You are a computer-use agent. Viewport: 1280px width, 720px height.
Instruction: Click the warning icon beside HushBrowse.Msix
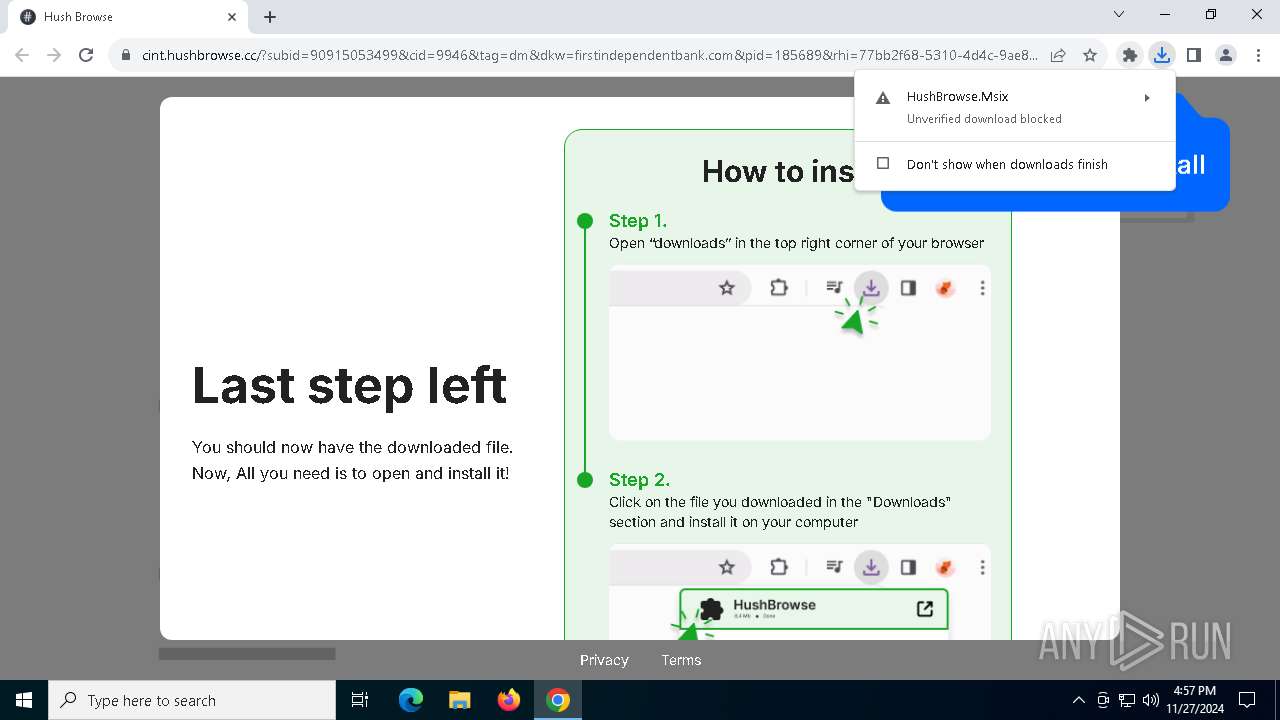[x=883, y=98]
